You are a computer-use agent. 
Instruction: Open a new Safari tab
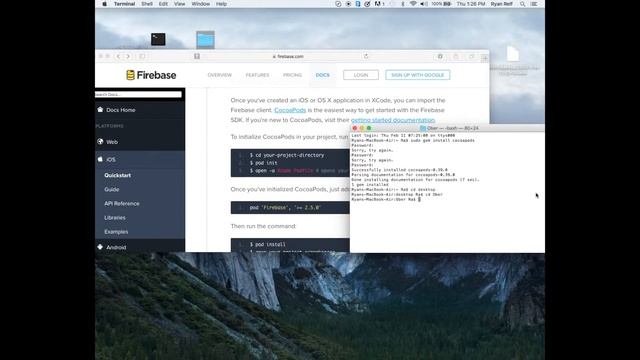pyautogui.click(x=484, y=58)
